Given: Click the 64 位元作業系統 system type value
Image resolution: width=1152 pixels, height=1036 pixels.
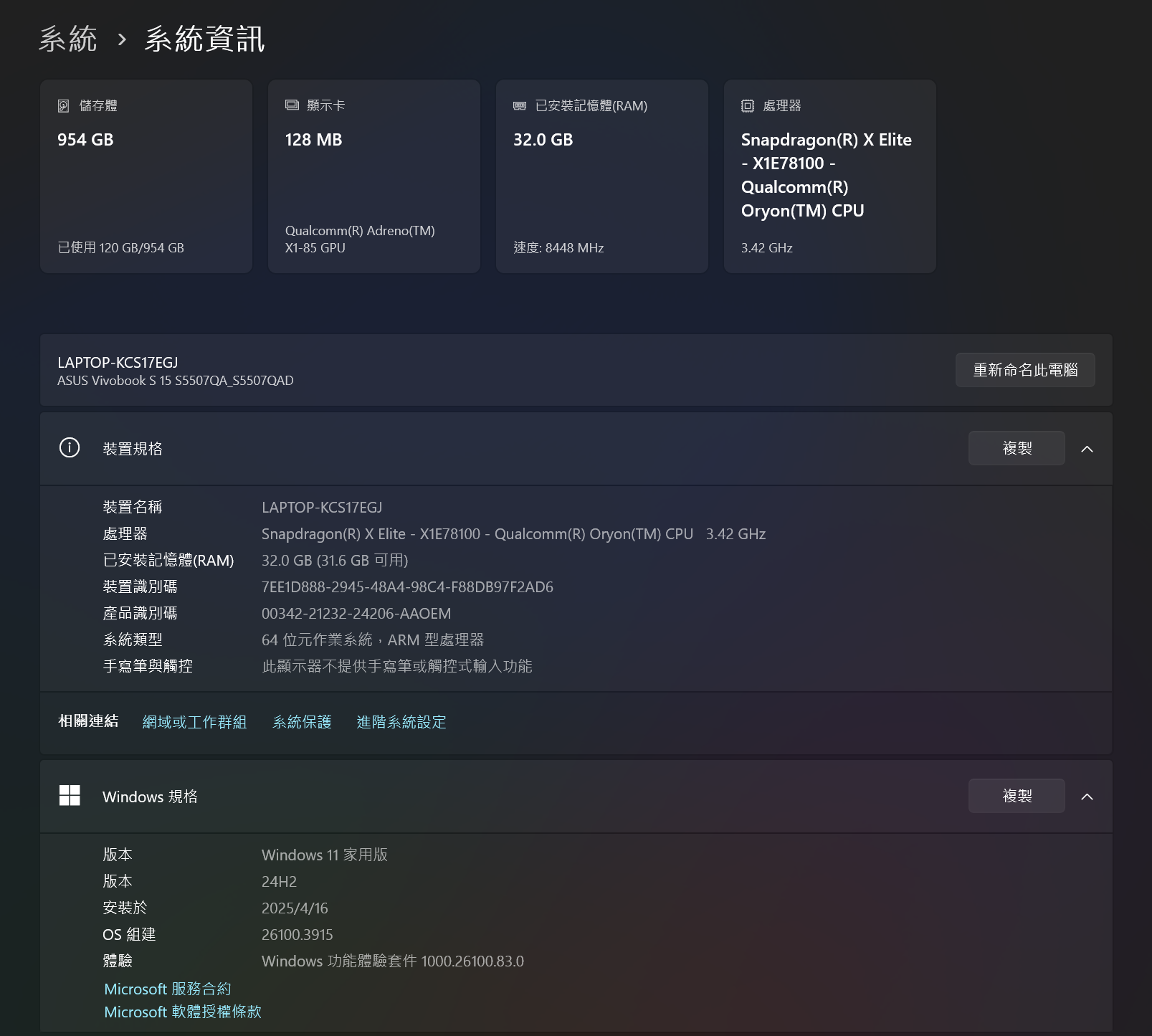Looking at the screenshot, I should pyautogui.click(x=373, y=640).
